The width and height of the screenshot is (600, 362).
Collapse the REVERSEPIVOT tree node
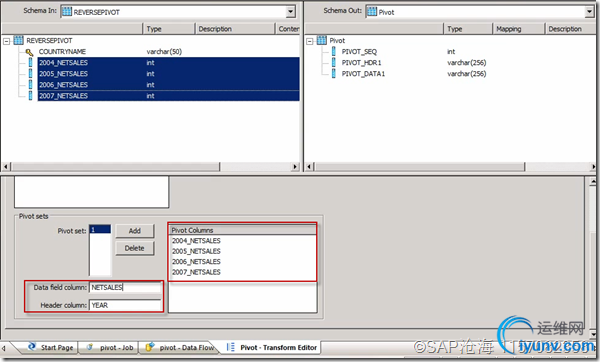(x=7, y=41)
